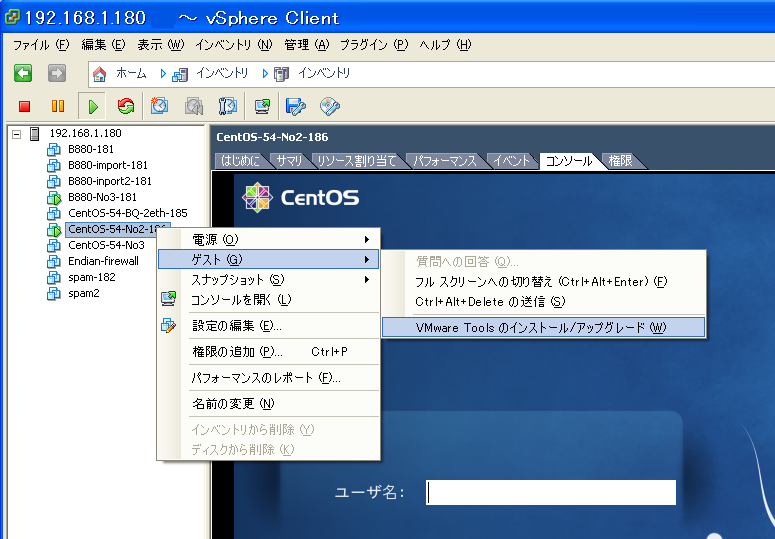Screen dimensions: 775x539
Task: Open the 管理 menu
Action: tap(306, 45)
